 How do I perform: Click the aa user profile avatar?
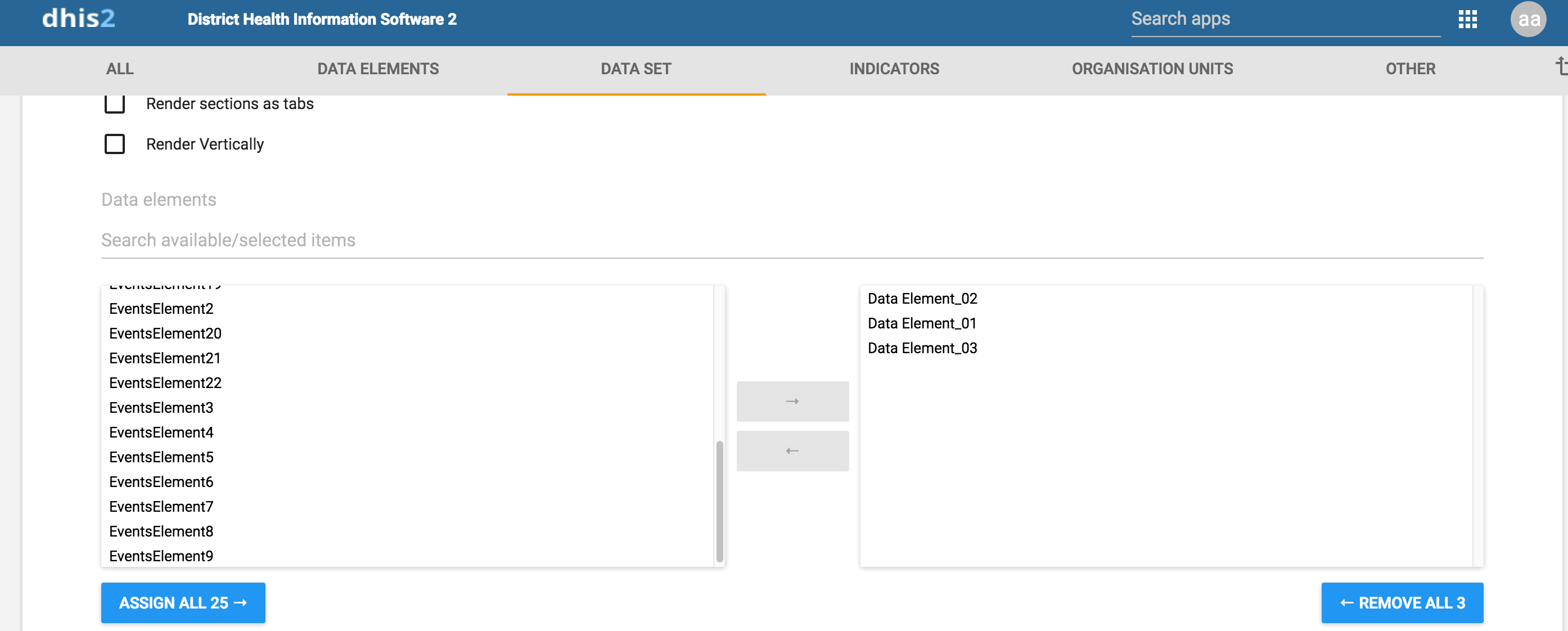click(1528, 20)
